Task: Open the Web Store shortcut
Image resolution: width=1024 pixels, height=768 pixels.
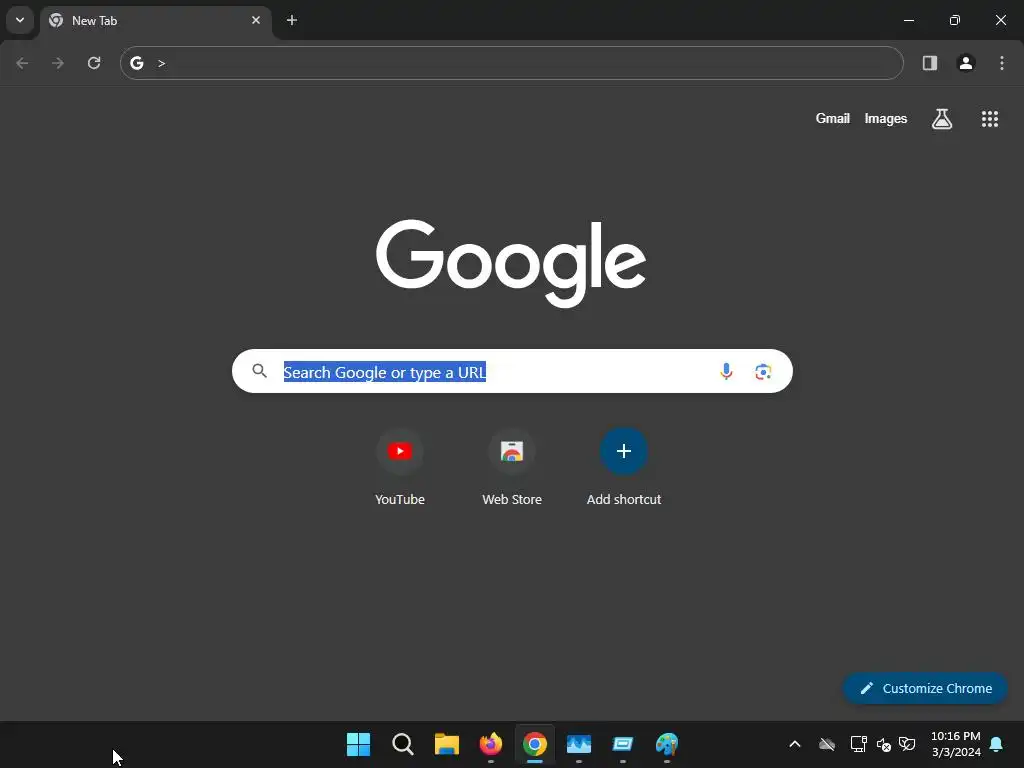Action: coord(512,468)
